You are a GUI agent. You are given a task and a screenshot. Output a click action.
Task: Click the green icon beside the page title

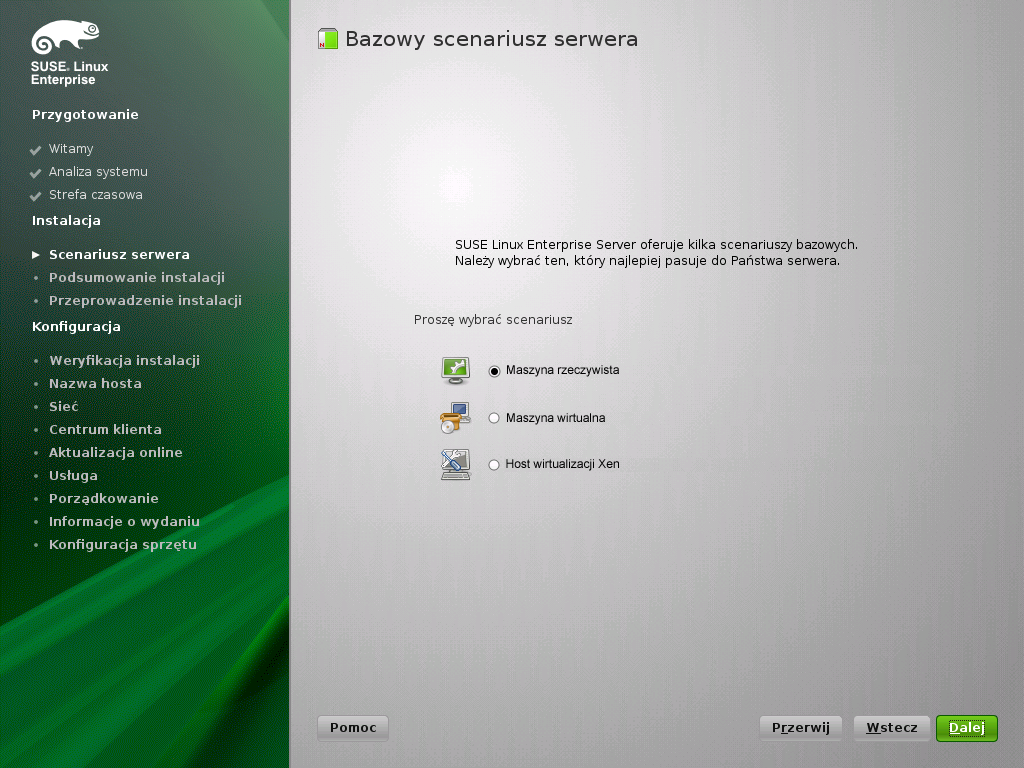tap(328, 39)
